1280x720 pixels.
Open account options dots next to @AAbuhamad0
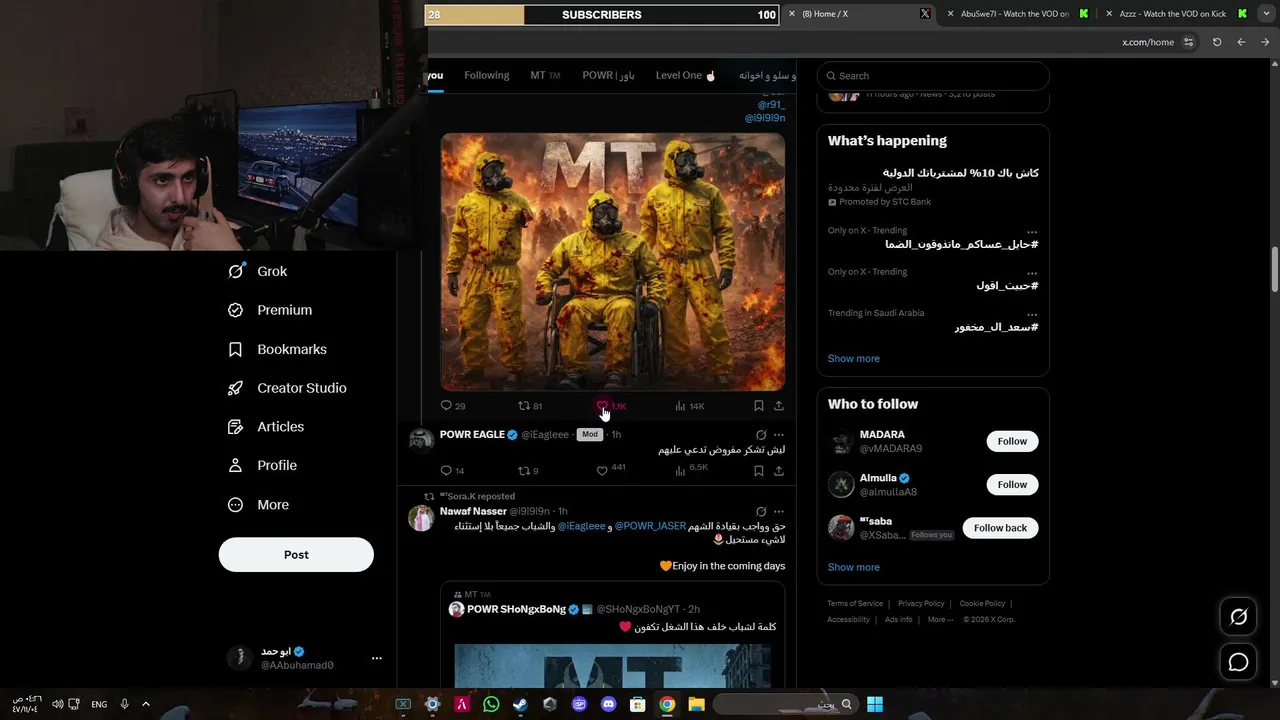[377, 658]
